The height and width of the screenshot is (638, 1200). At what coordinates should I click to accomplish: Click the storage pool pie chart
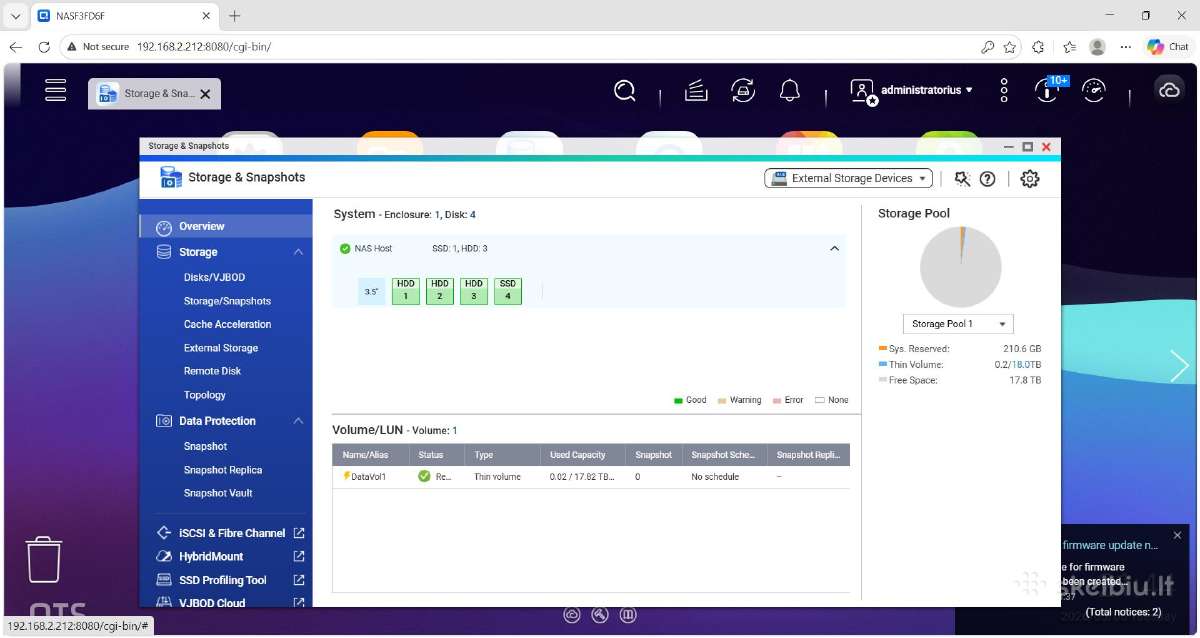point(960,266)
